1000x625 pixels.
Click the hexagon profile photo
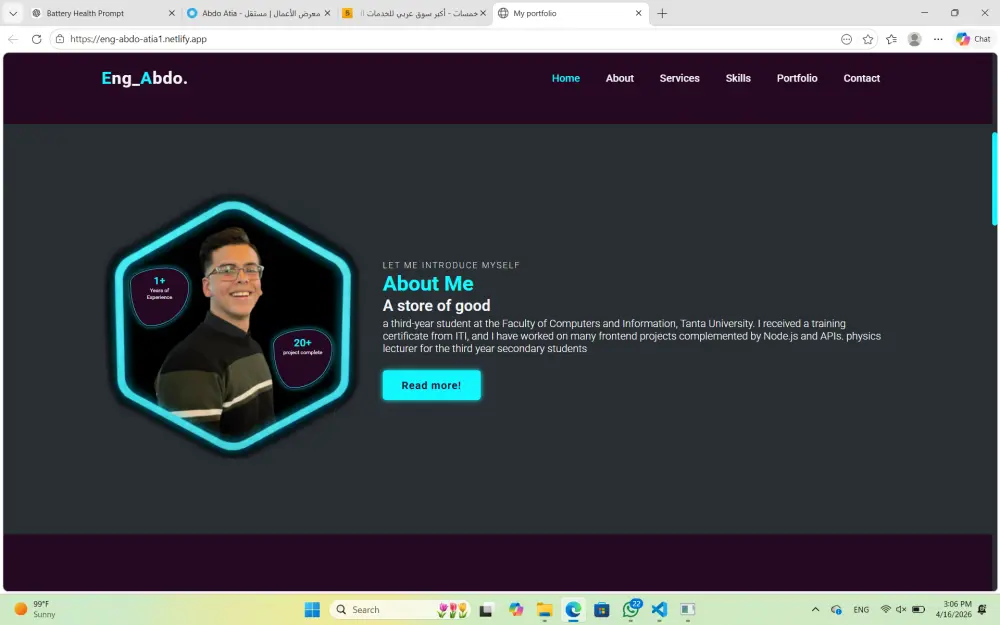tap(233, 326)
